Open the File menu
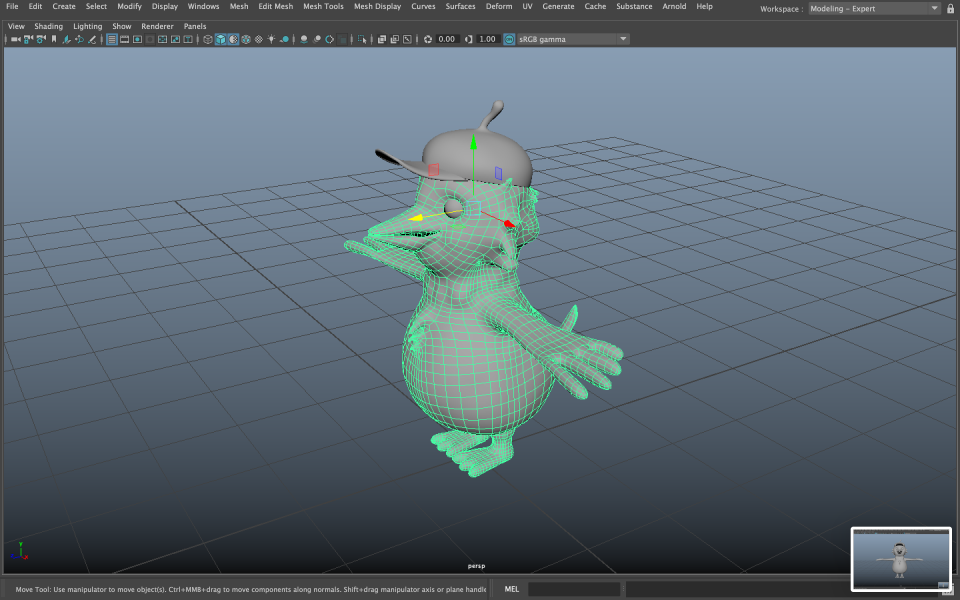The width and height of the screenshot is (960, 600). click(12, 6)
